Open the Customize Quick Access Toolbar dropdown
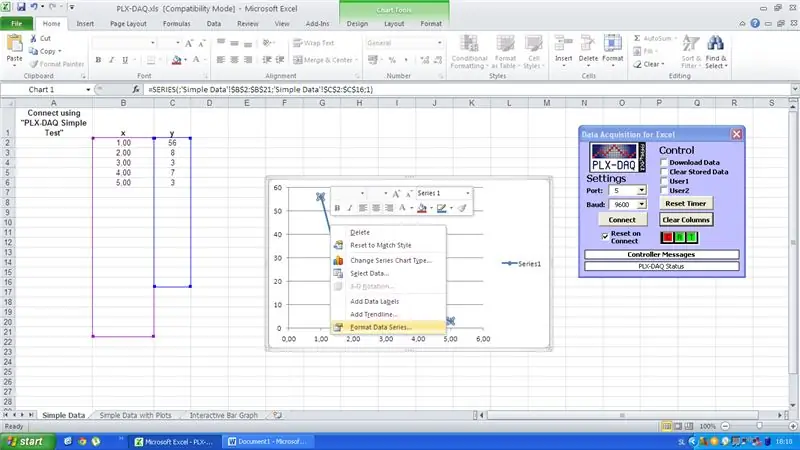The width and height of the screenshot is (800, 450). coord(72,7)
